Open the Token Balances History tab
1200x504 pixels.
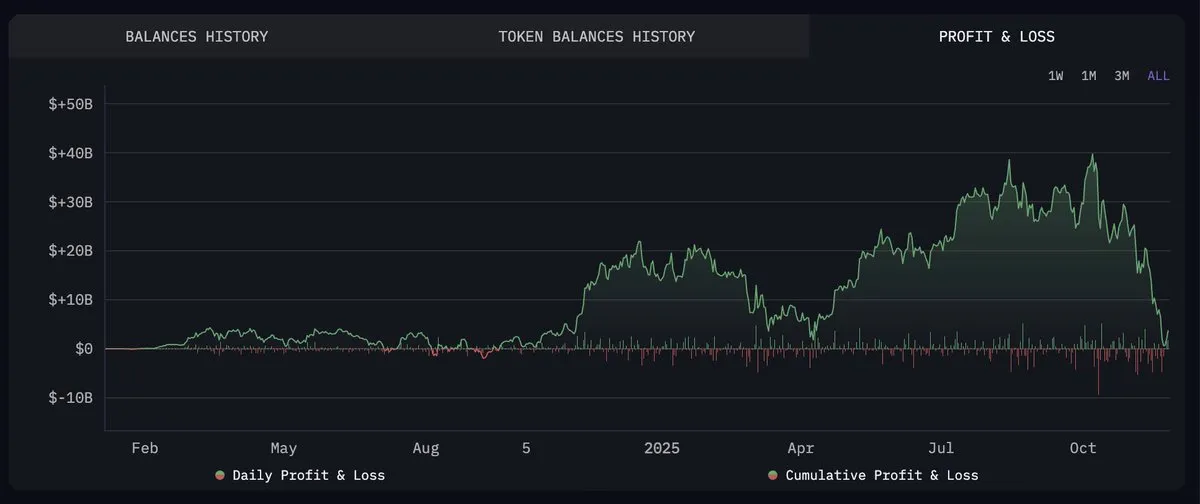click(596, 37)
